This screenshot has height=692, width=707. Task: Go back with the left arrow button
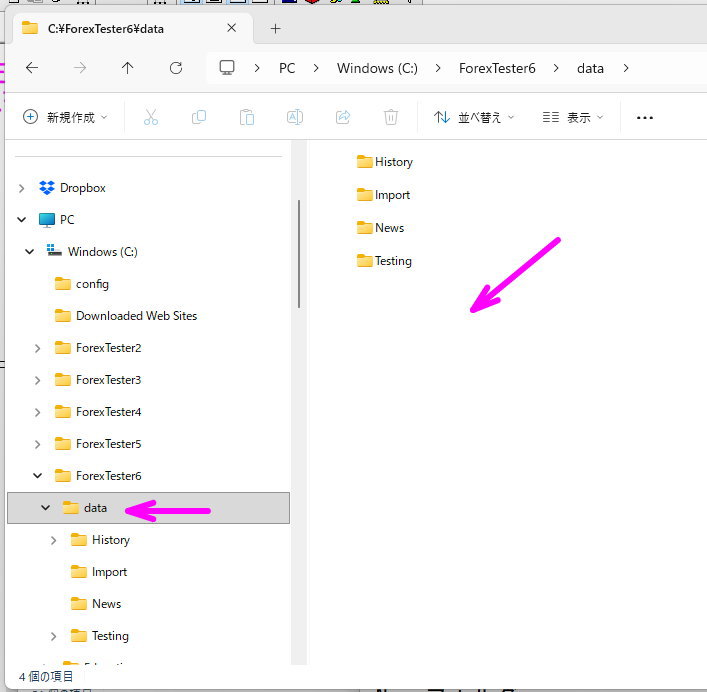(32, 68)
